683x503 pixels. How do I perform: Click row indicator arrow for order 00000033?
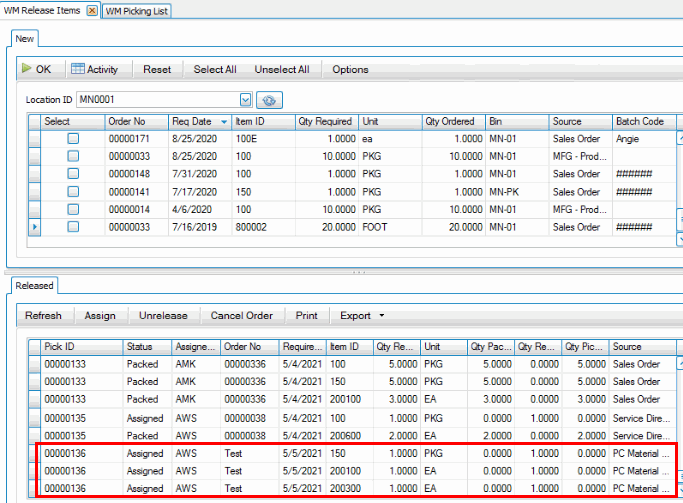pyautogui.click(x=36, y=227)
